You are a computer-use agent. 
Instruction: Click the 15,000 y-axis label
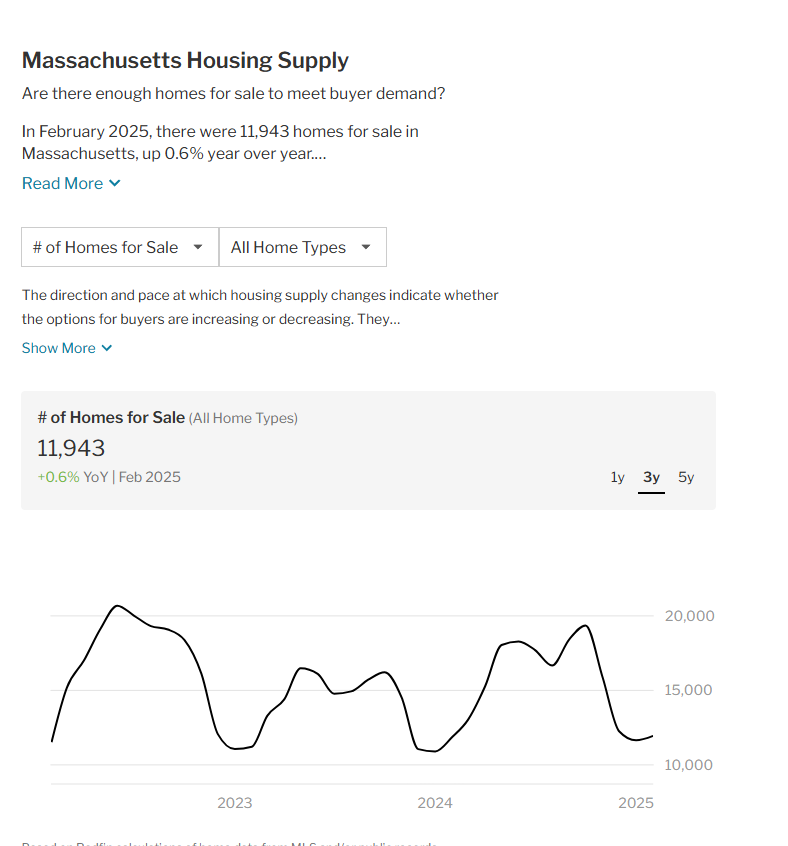tap(688, 690)
